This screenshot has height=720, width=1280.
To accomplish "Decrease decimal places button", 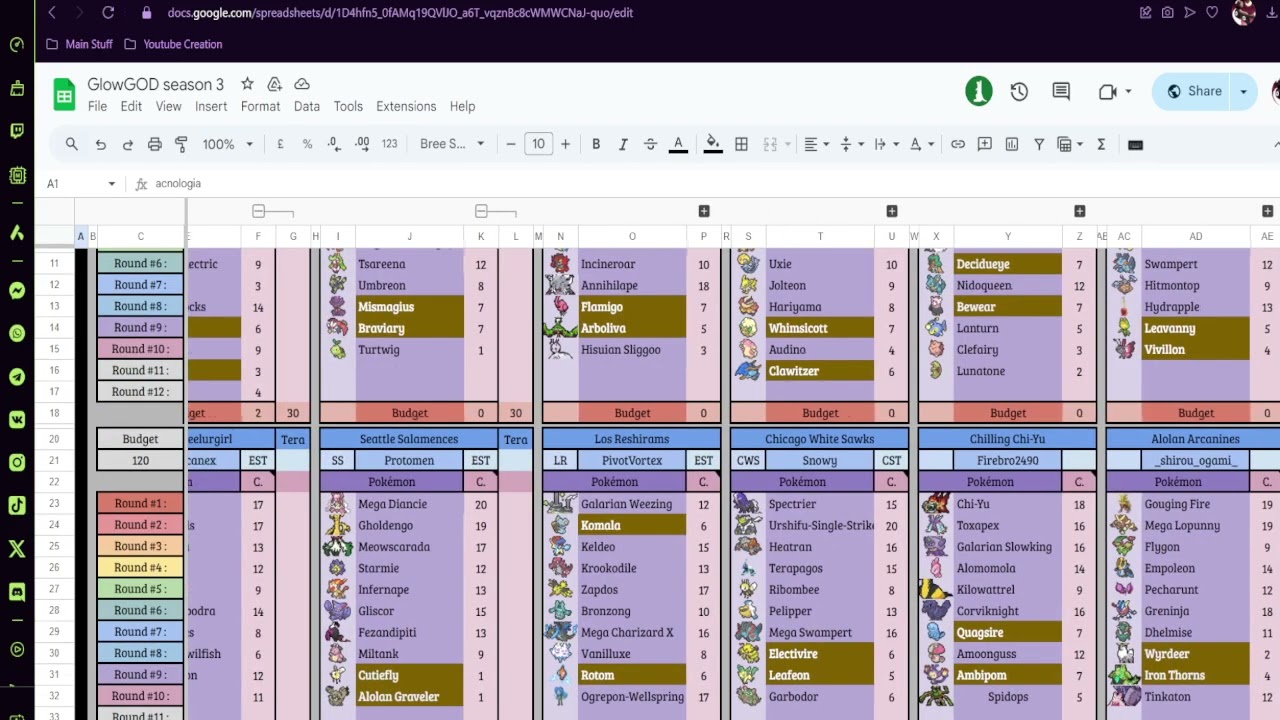I will (x=334, y=144).
